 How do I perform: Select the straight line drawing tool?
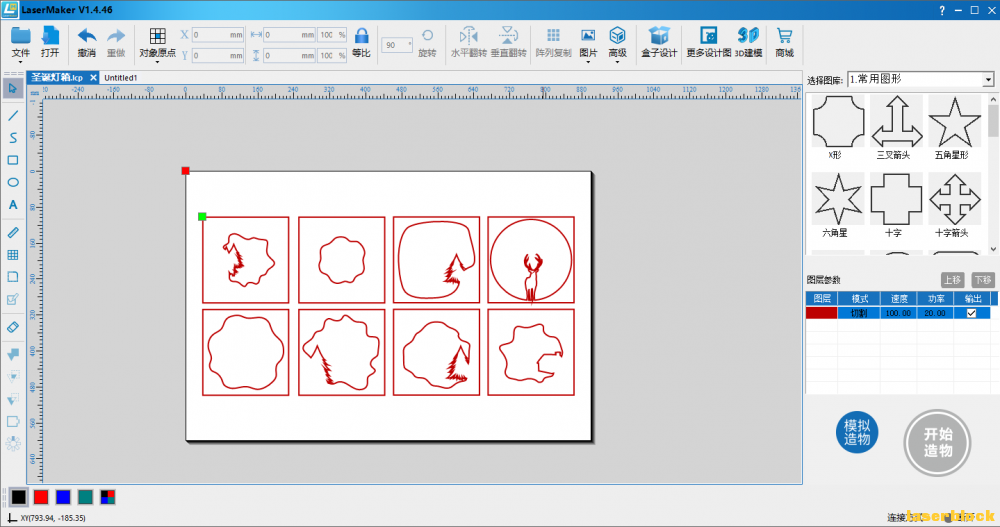coord(13,115)
